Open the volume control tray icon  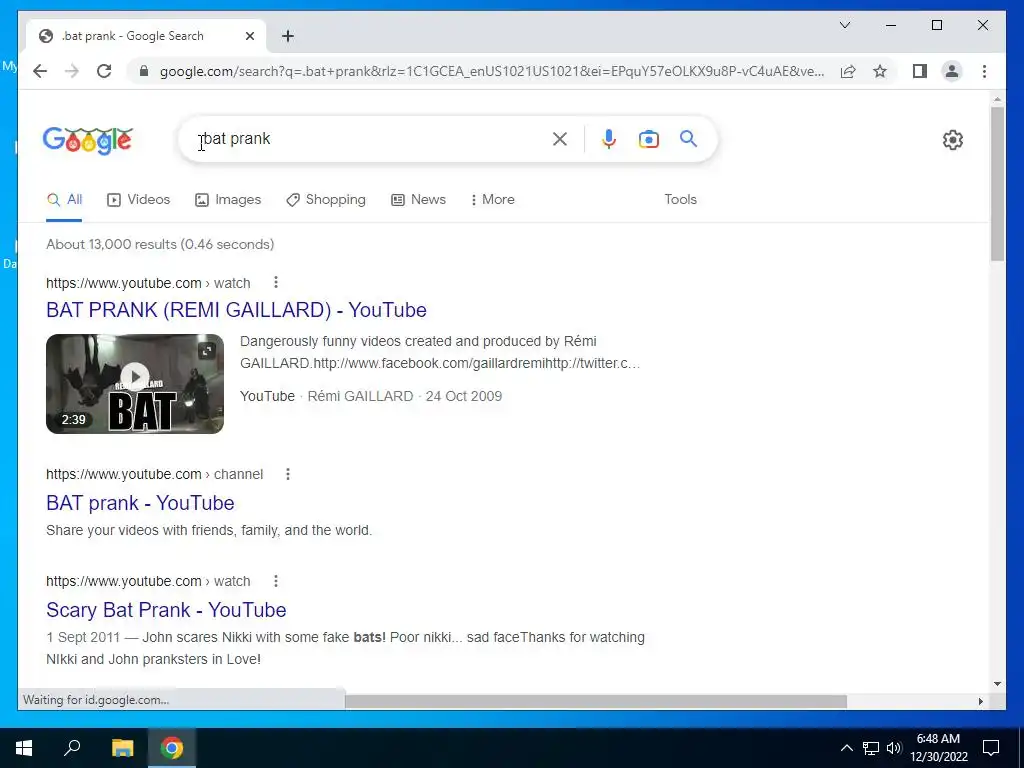tap(894, 748)
